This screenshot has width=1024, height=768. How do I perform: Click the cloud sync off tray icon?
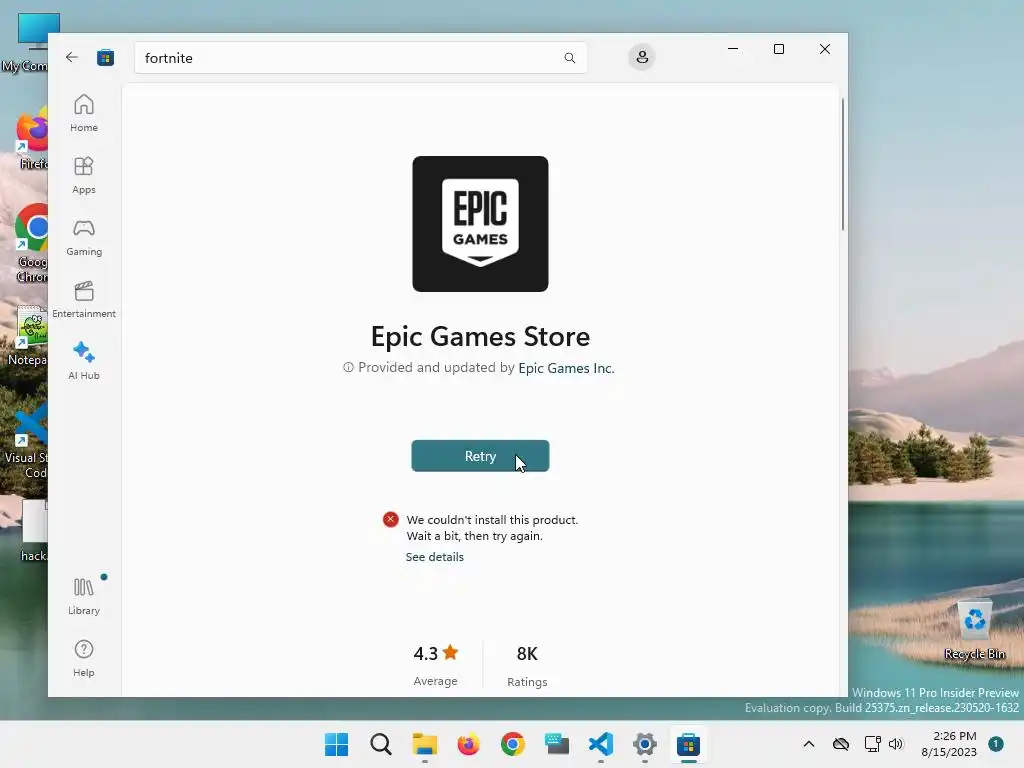pos(841,744)
